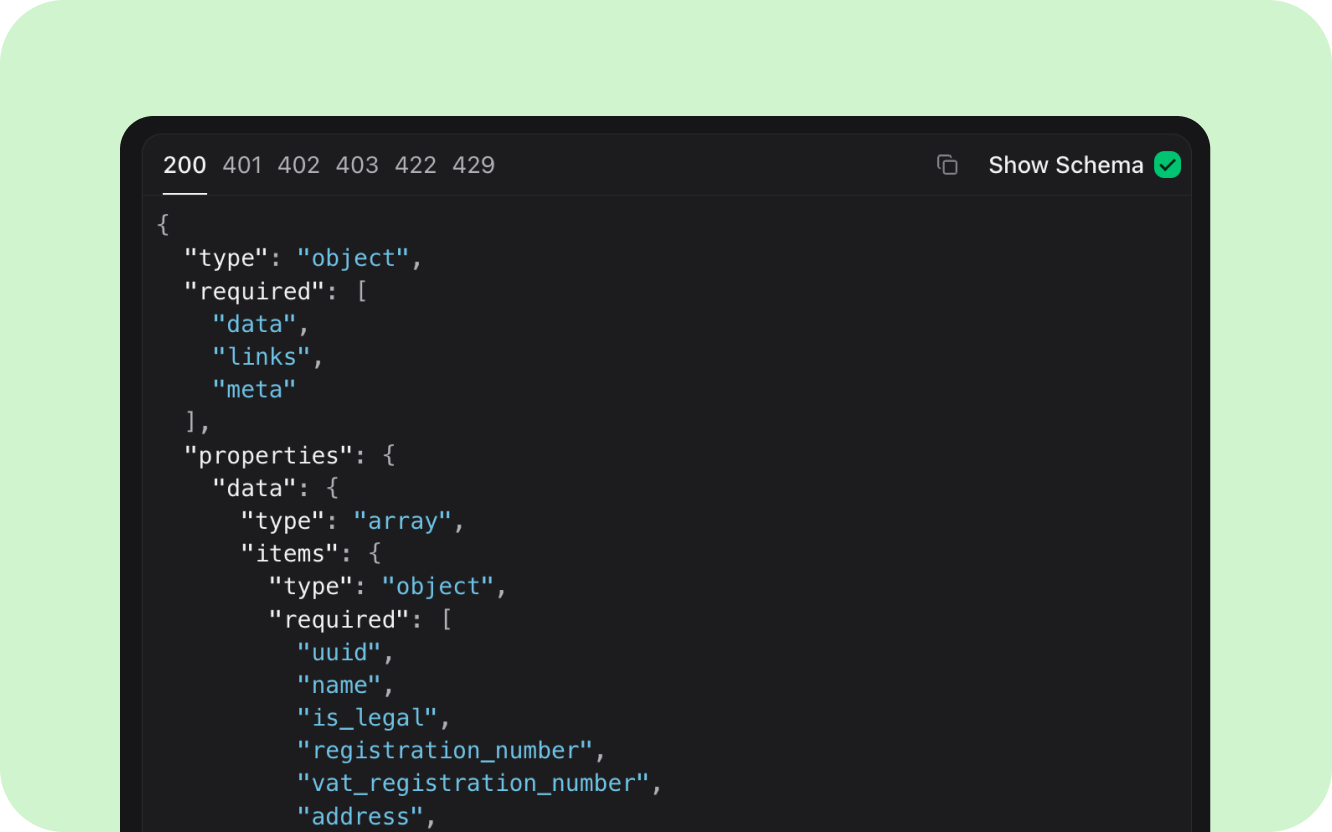Viewport: 1332px width, 832px height.
Task: Click the "items" key
Action: tap(291, 554)
